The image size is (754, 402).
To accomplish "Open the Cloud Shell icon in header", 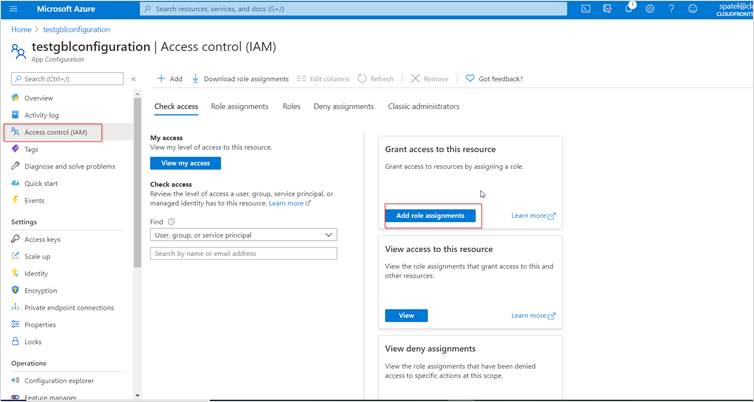I will pyautogui.click(x=586, y=9).
